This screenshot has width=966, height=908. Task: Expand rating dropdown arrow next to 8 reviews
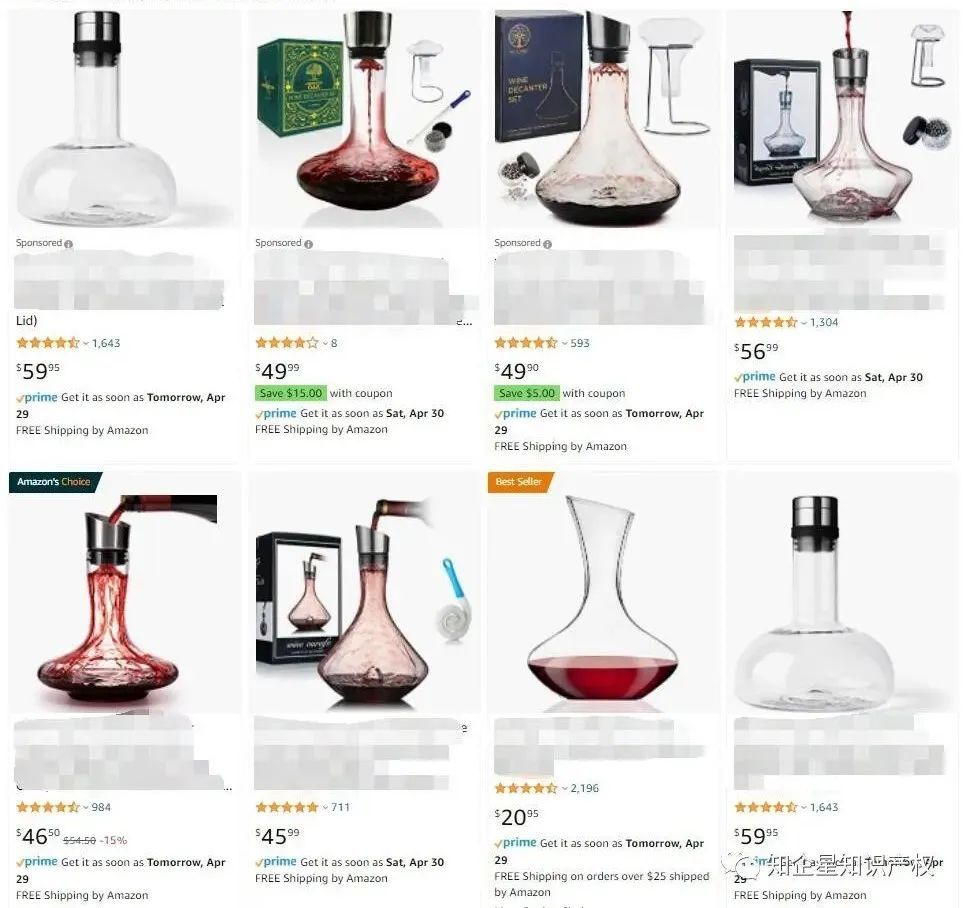(325, 344)
